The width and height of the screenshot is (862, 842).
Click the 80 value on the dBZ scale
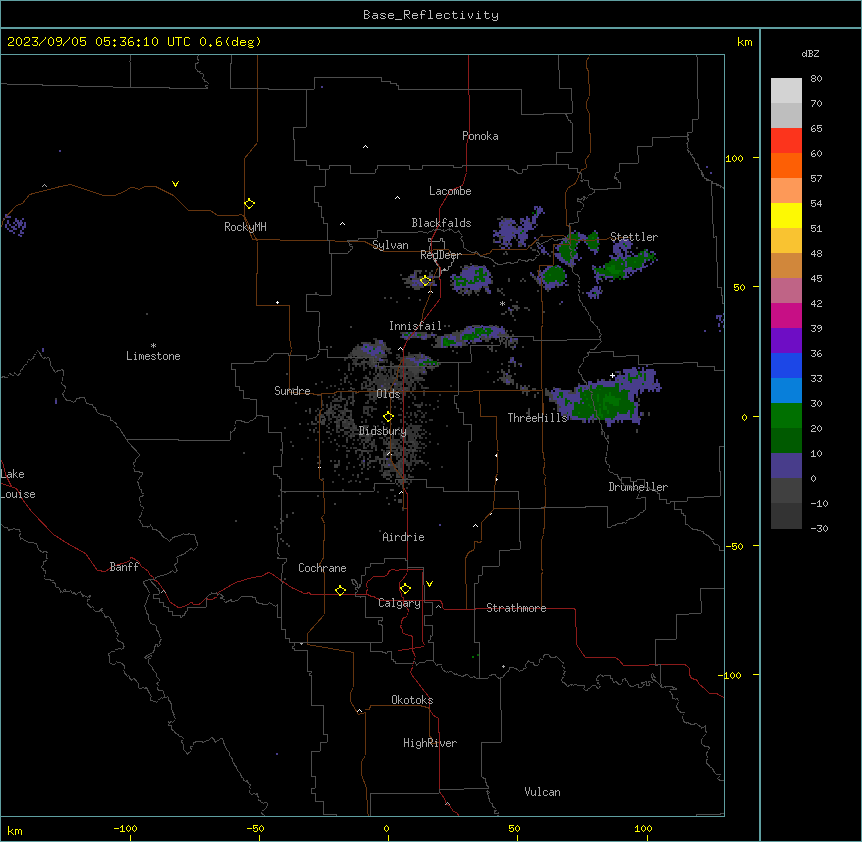(x=816, y=79)
